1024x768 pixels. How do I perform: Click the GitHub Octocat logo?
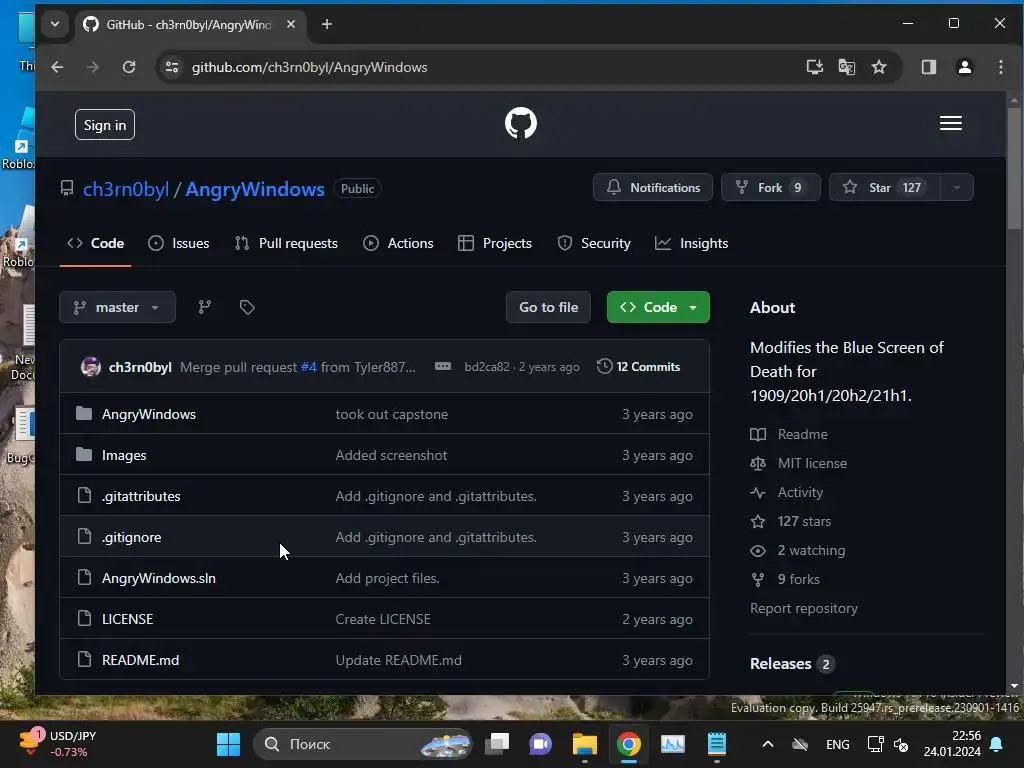(x=520, y=123)
